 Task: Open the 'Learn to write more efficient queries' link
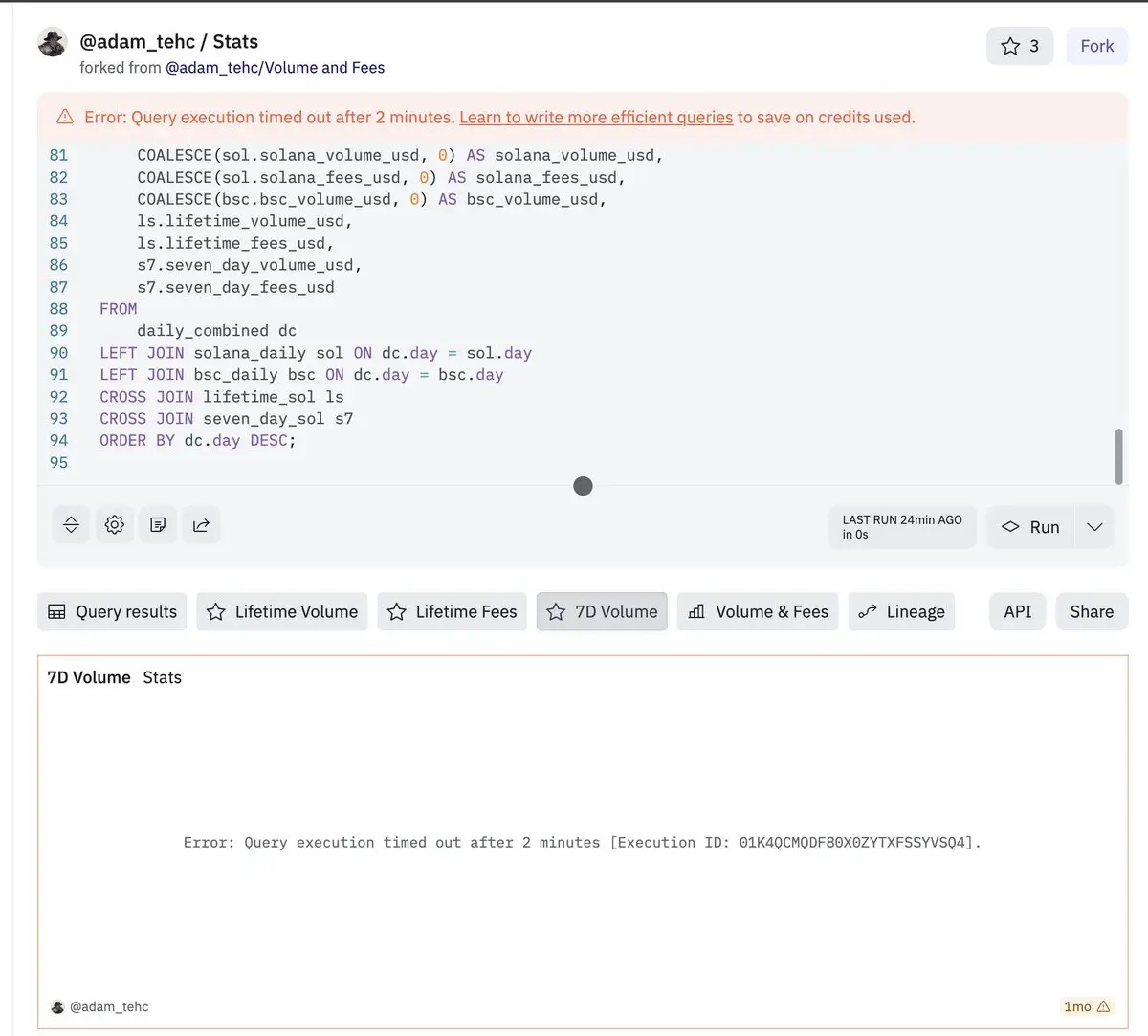point(595,118)
